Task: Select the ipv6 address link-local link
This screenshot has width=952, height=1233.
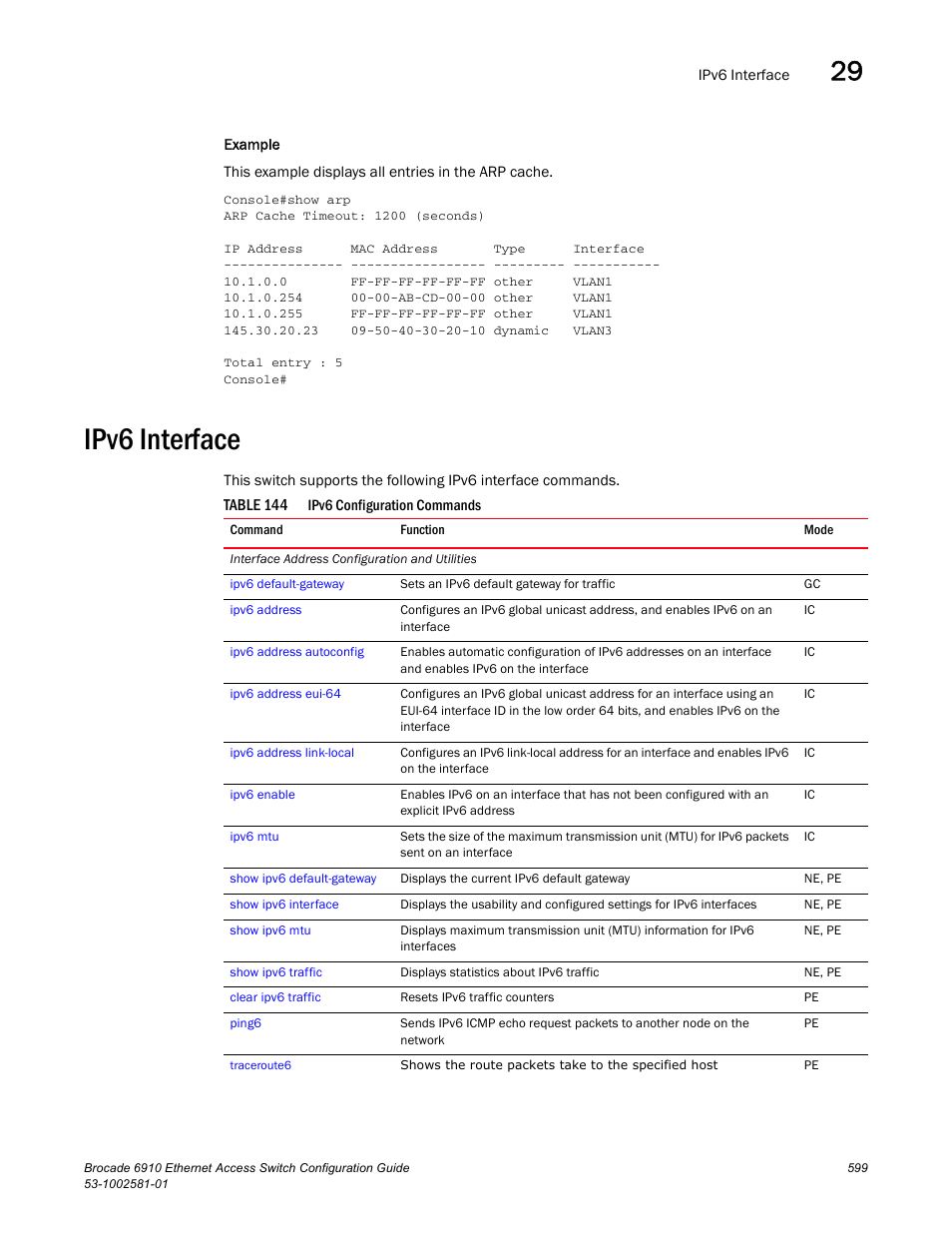Action: (x=291, y=753)
